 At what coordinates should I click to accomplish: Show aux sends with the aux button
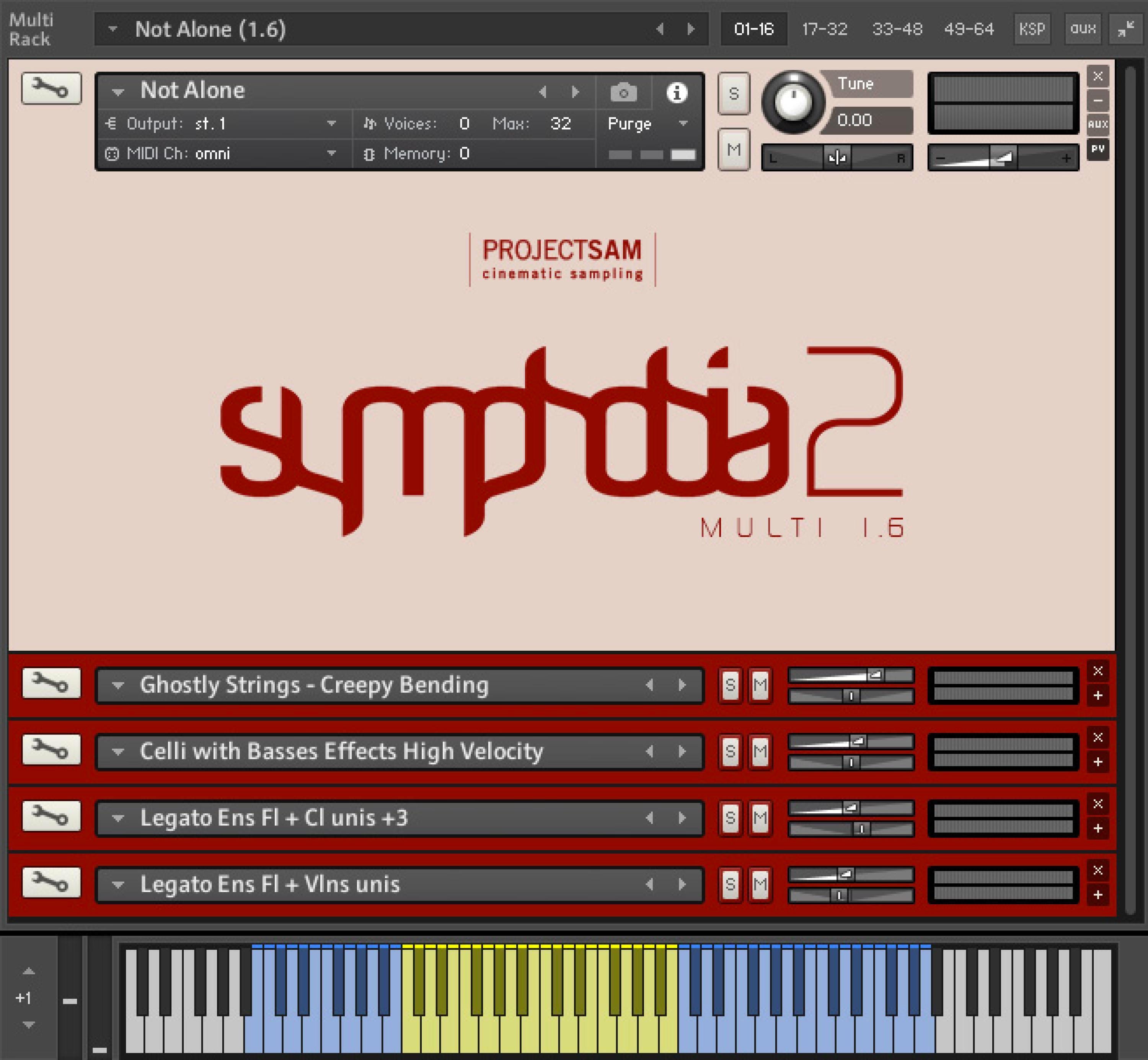tap(1082, 29)
